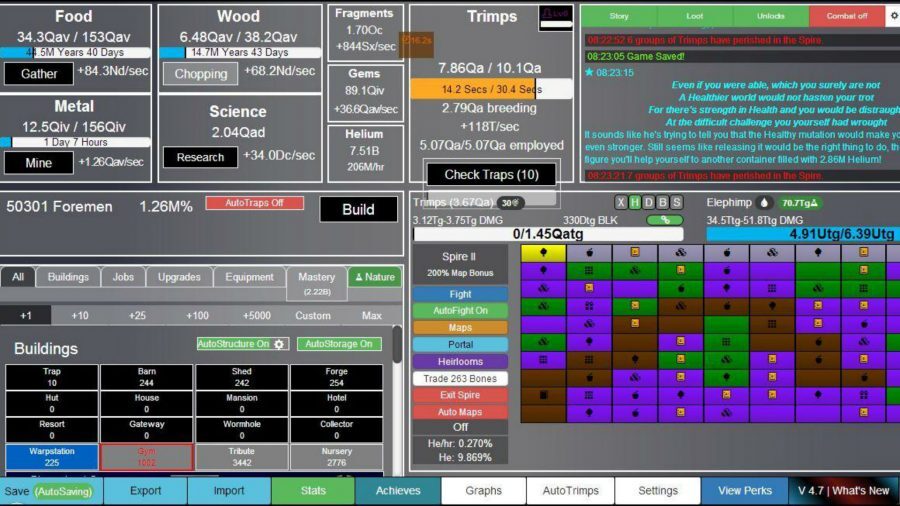Set purchase amount to Max
The image size is (900, 506).
[371, 316]
